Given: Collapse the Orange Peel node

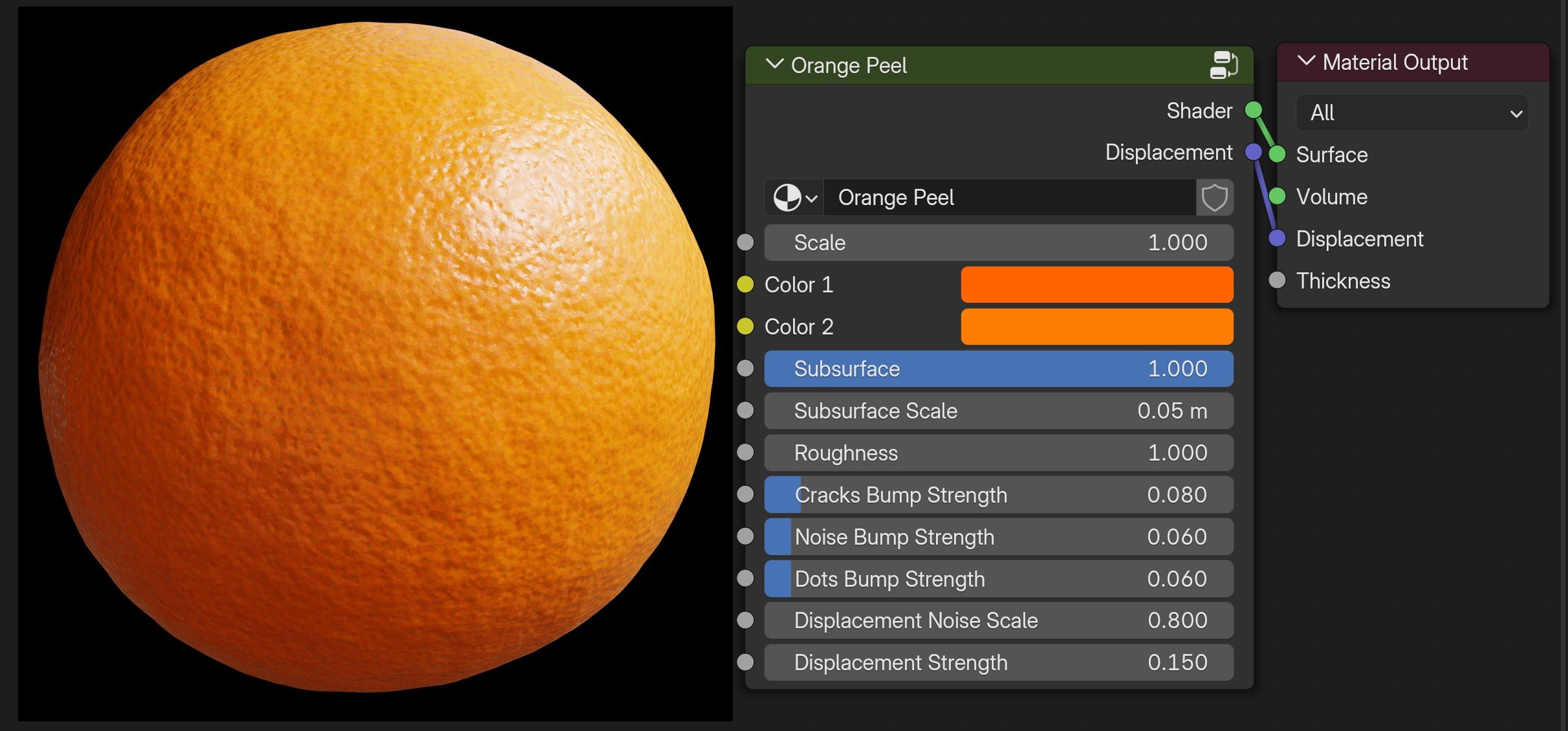Looking at the screenshot, I should click(774, 65).
